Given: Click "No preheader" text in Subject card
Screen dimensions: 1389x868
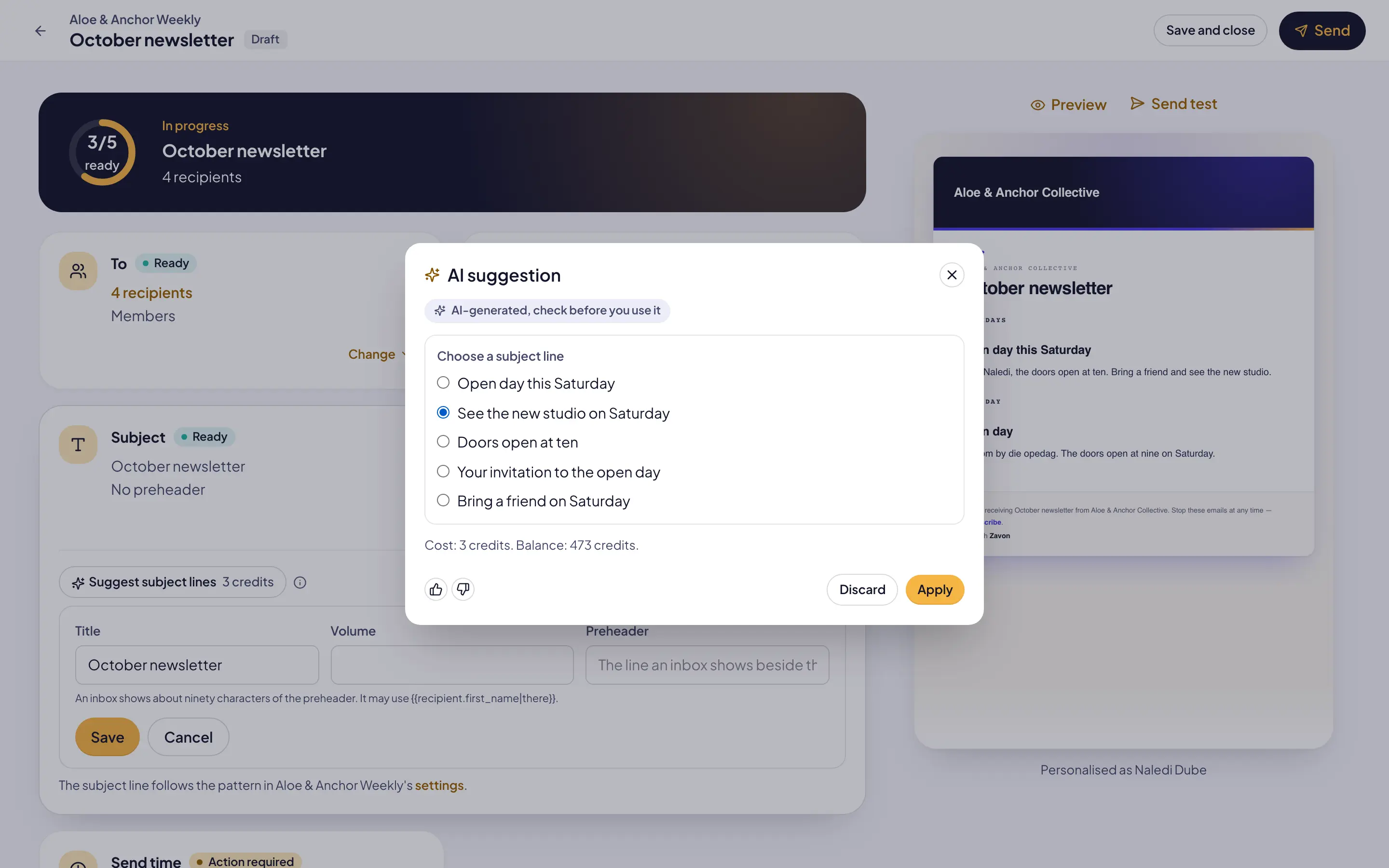Looking at the screenshot, I should coord(158,489).
